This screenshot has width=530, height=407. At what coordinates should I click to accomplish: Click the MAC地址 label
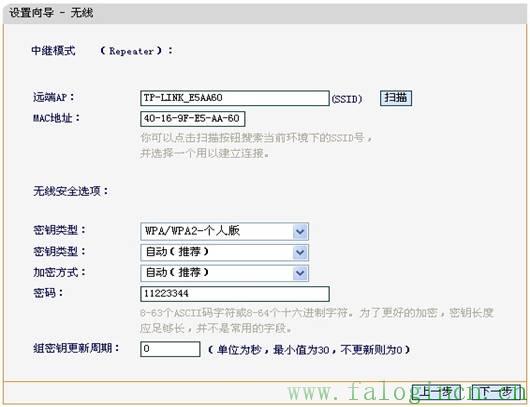tap(56, 118)
